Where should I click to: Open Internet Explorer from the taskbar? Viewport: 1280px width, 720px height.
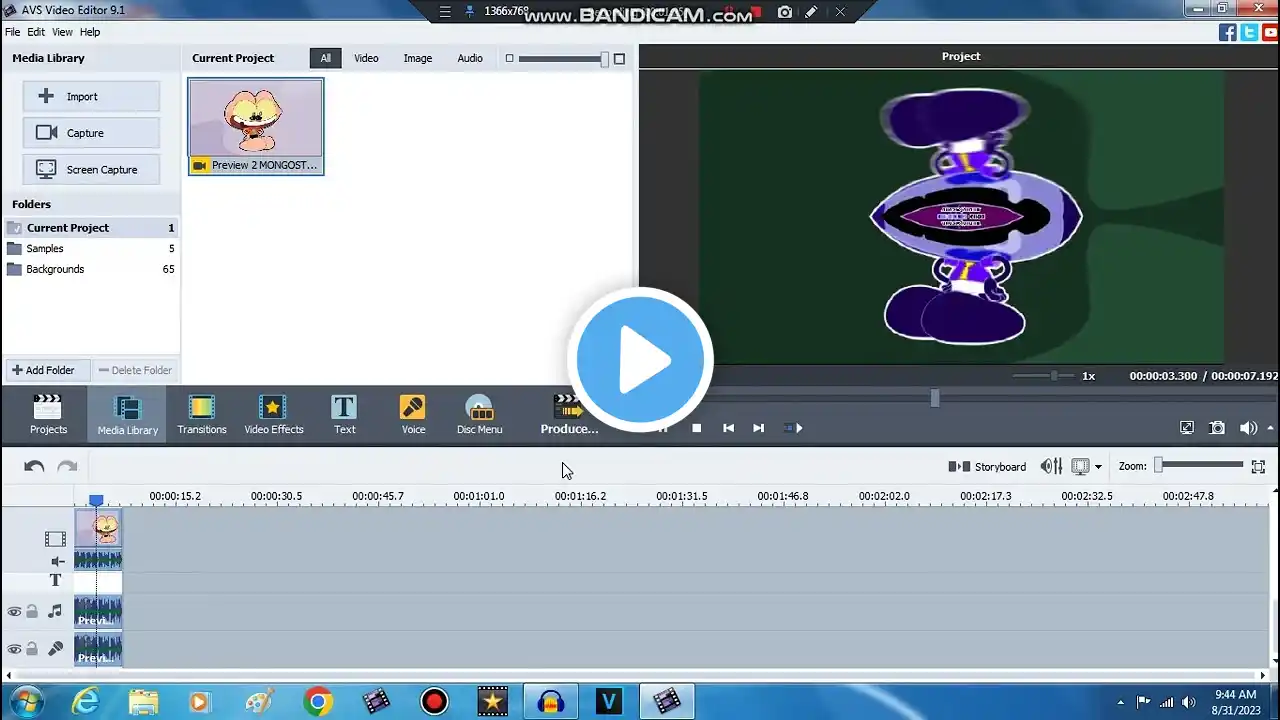(x=86, y=702)
